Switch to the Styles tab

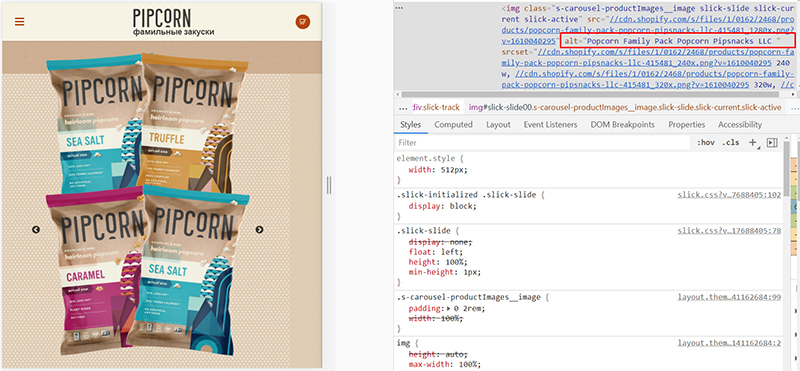click(x=410, y=125)
